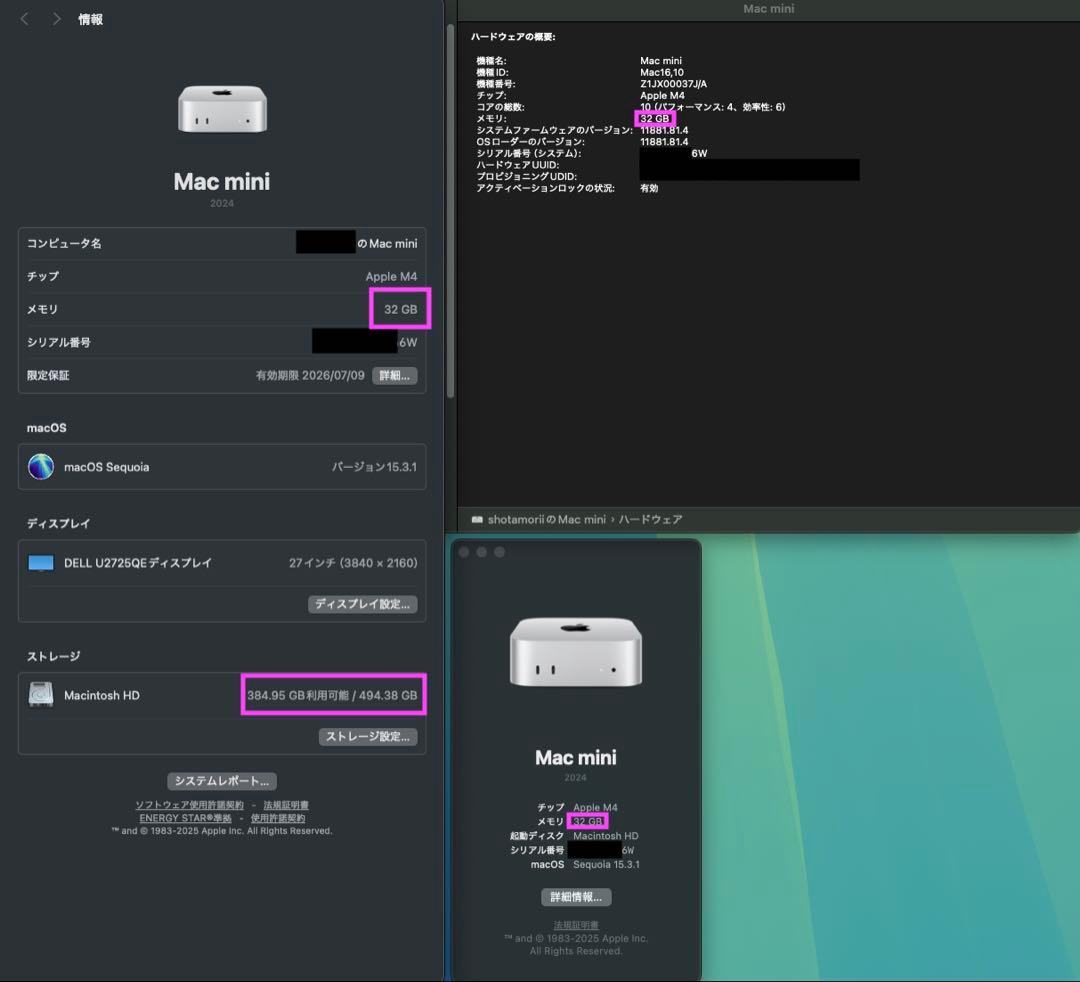Click macOS version バージョン 15.3.1

pyautogui.click(x=374, y=467)
